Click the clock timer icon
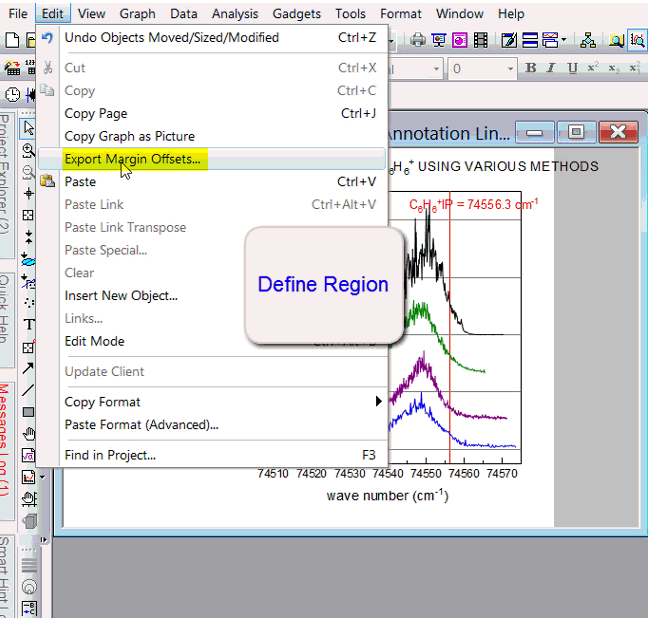 [x=12, y=95]
